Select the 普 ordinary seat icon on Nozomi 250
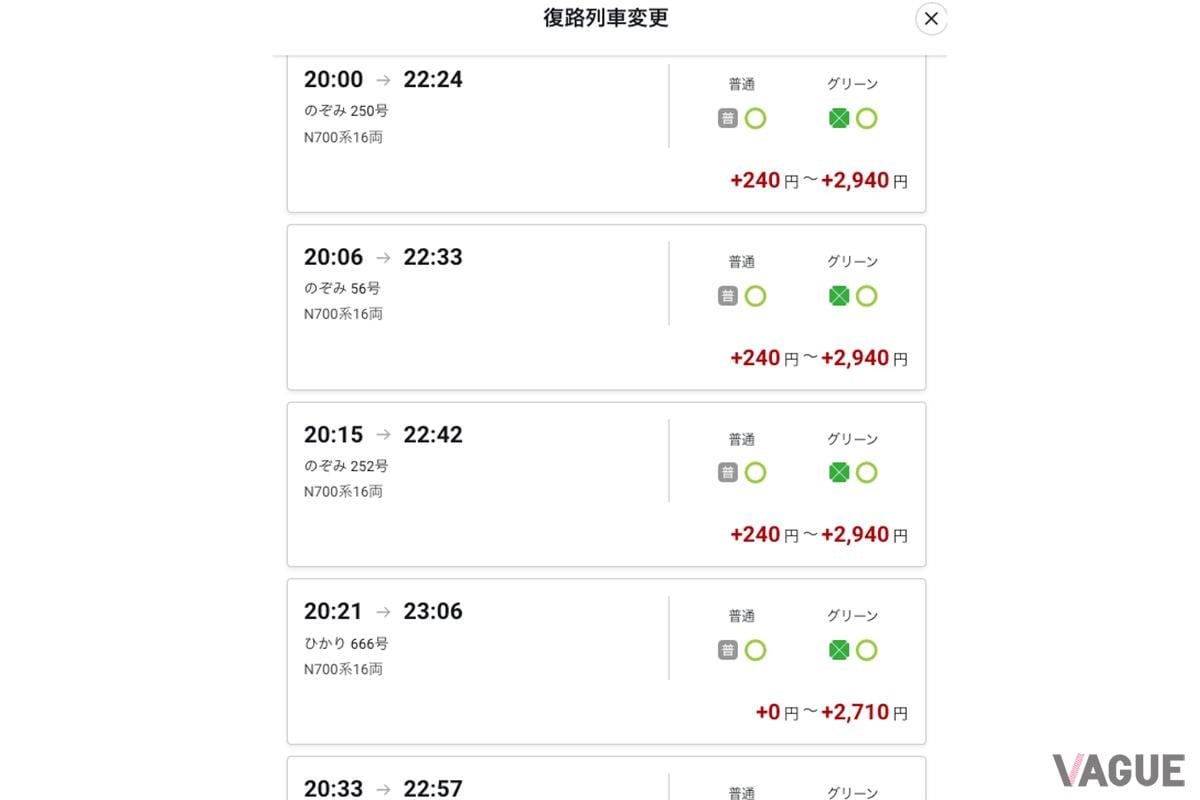1200x800 pixels. pyautogui.click(x=727, y=118)
